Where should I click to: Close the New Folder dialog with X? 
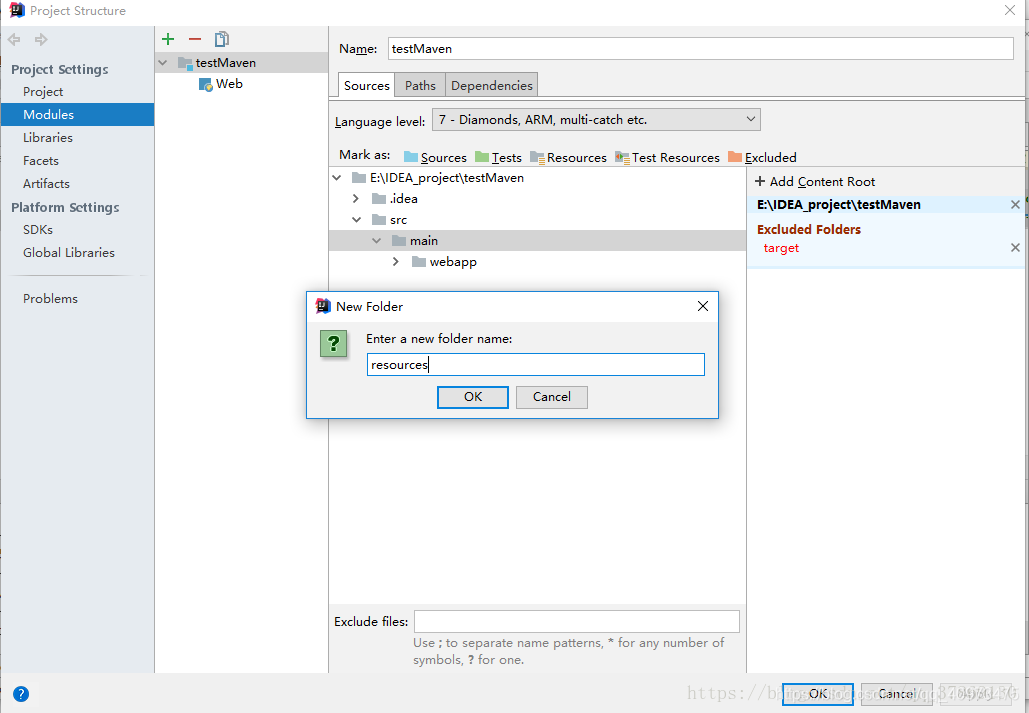pos(703,307)
